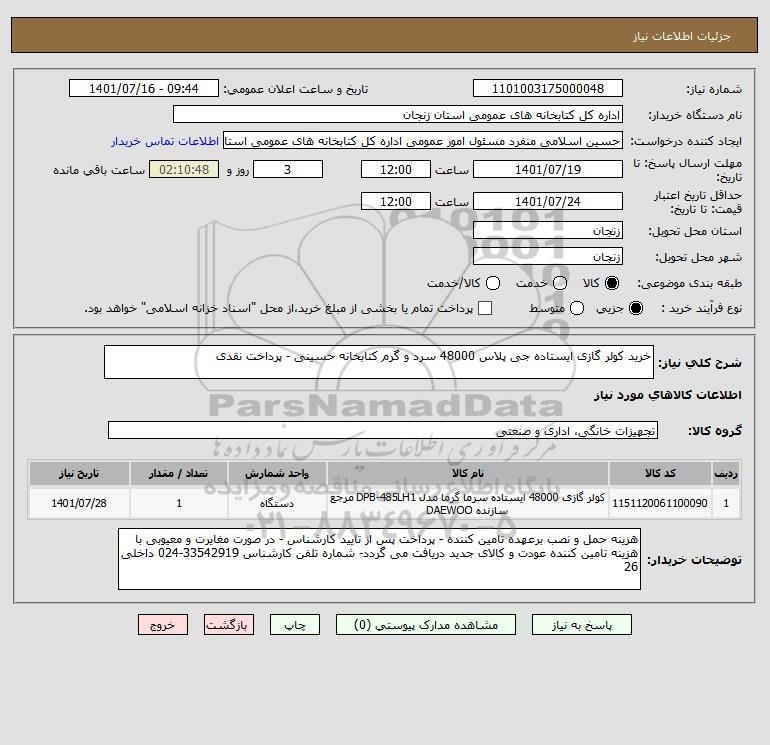770x745 pixels.
Task: Click the goods group field تجهیزات خانگی
Action: coord(383,430)
